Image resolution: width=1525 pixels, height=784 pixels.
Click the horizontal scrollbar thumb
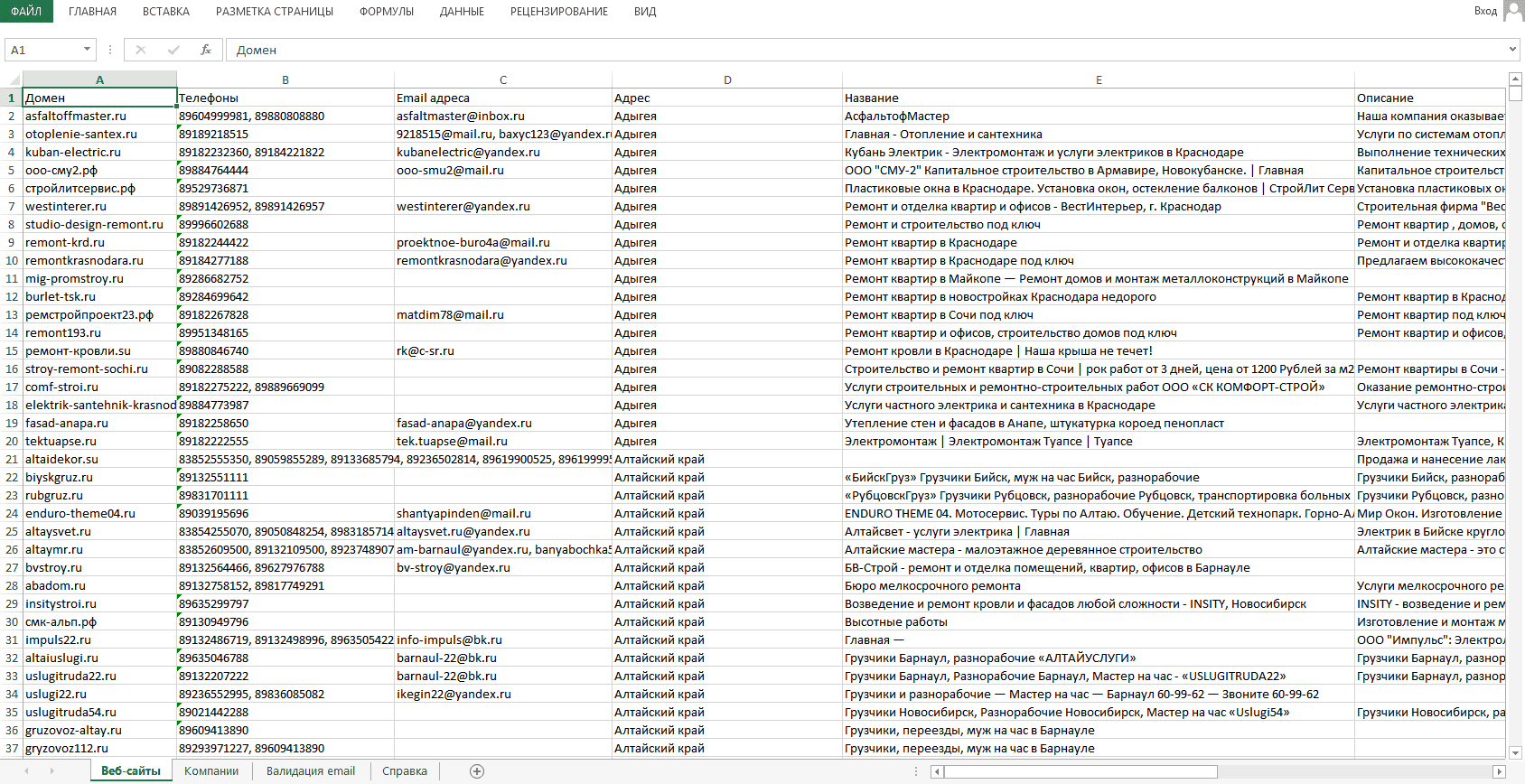1081,771
